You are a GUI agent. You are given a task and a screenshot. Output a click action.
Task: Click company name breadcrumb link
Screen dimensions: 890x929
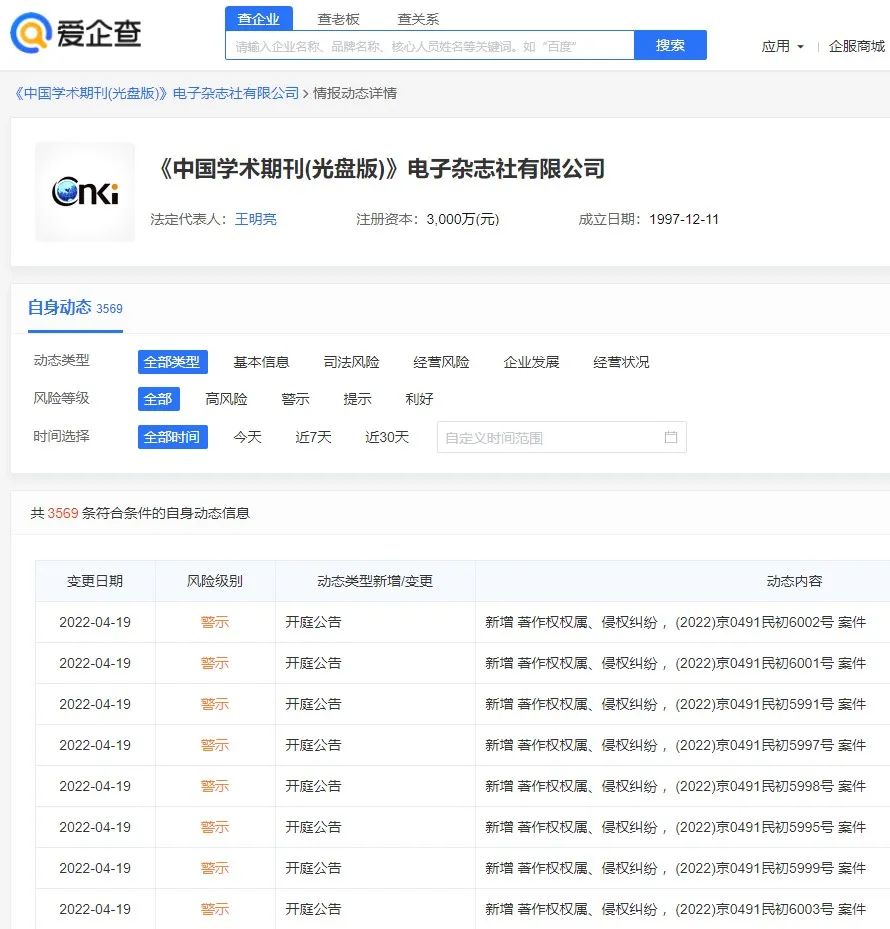click(x=157, y=93)
